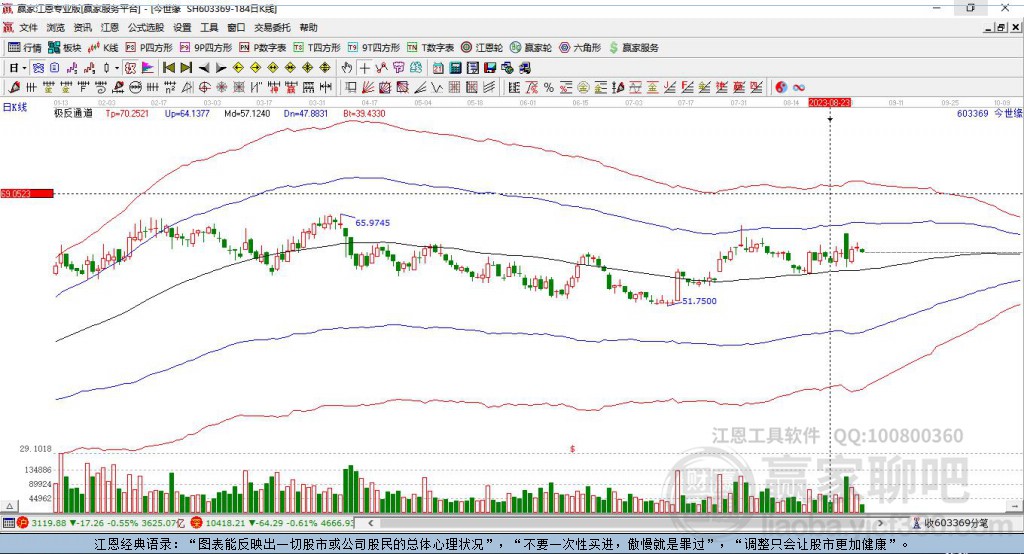Viewport: 1024px width, 554px height.
Task: Open the 江恩 menu
Action: (110, 27)
